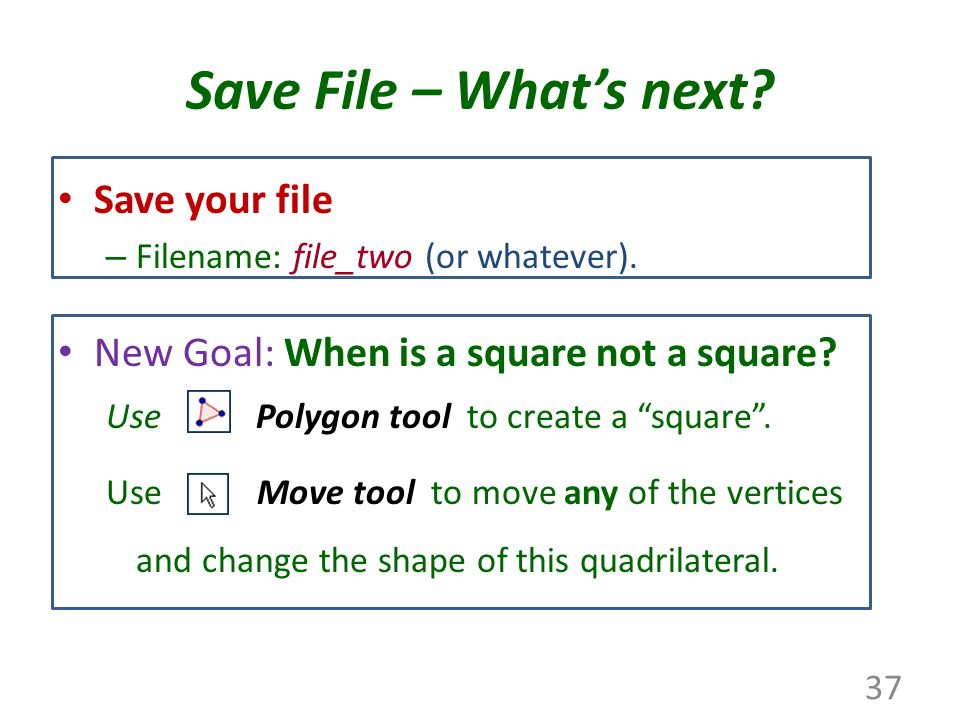
Task: Select the italic file_two filename text
Action: pos(352,257)
